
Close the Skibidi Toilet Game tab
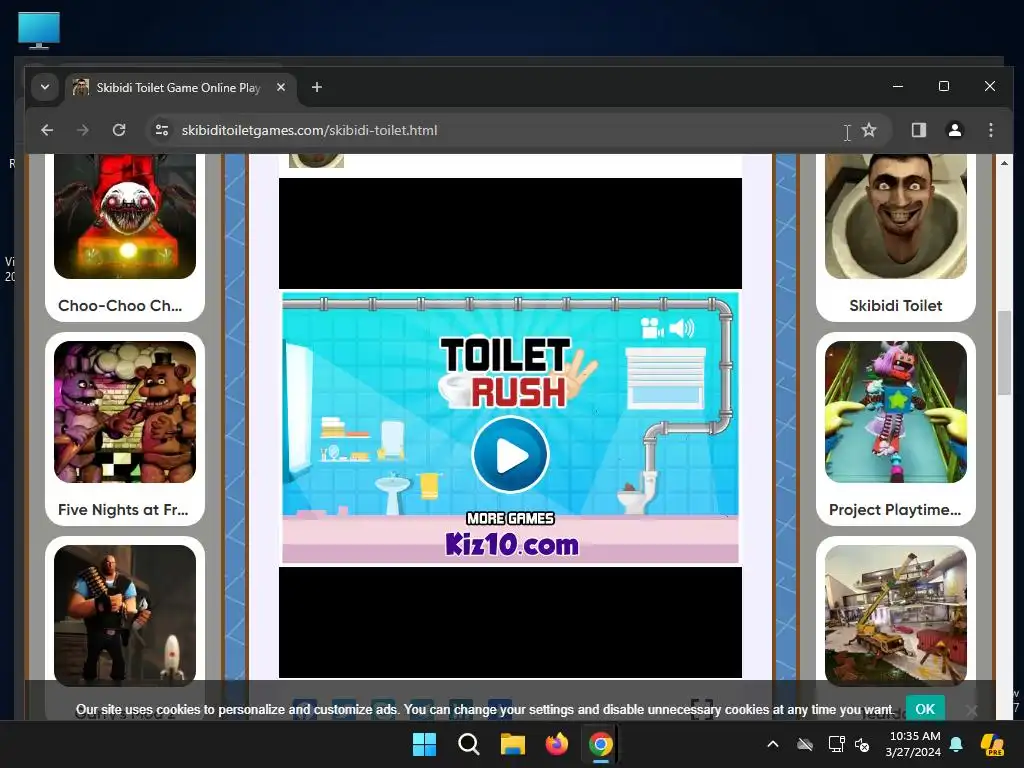(281, 87)
